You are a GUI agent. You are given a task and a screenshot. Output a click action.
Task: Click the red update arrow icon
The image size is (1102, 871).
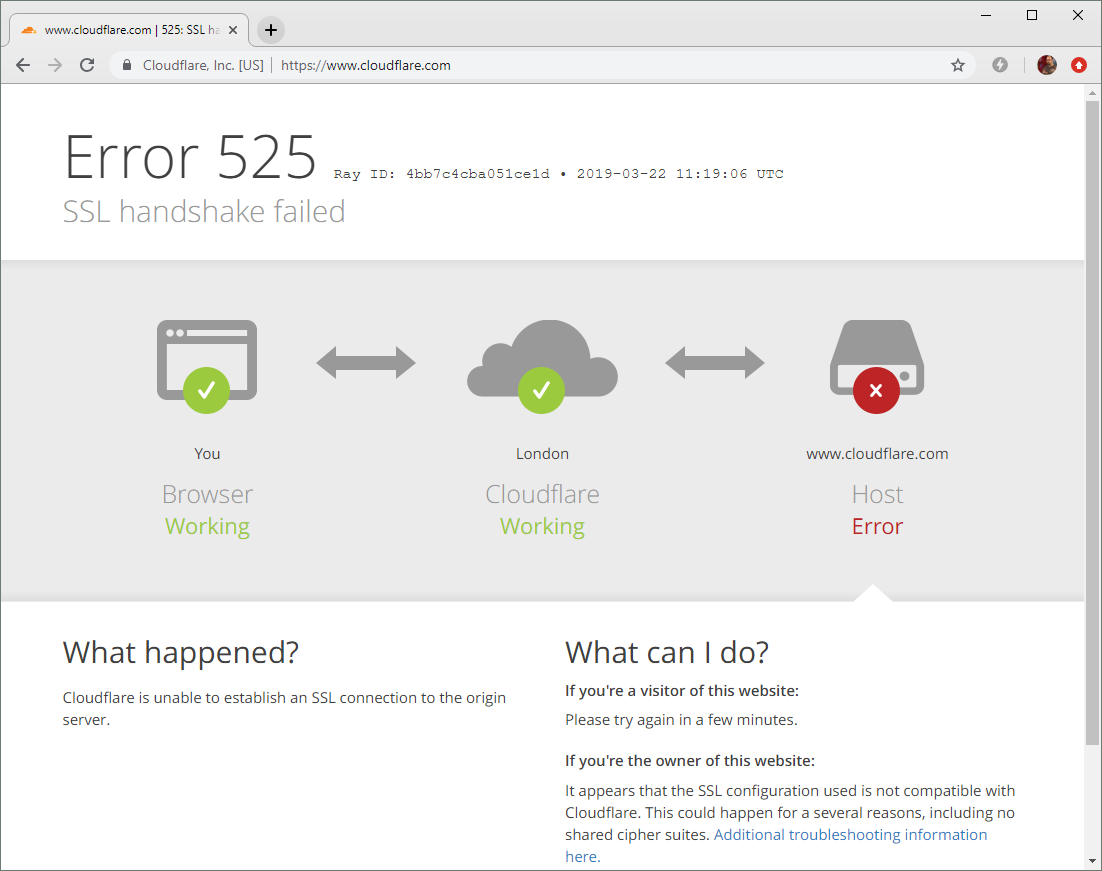click(1079, 65)
